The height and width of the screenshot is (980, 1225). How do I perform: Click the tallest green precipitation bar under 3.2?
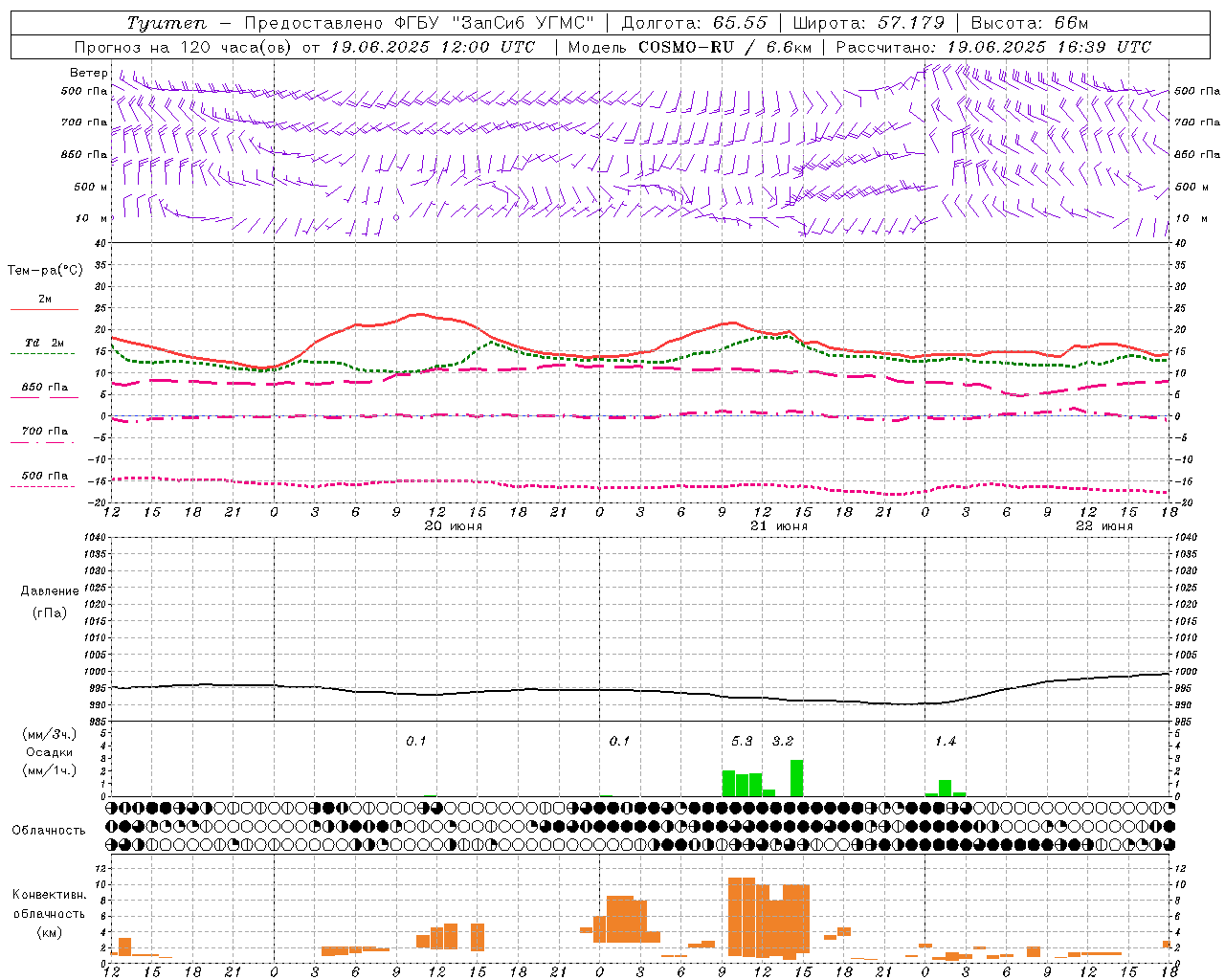coord(796,778)
